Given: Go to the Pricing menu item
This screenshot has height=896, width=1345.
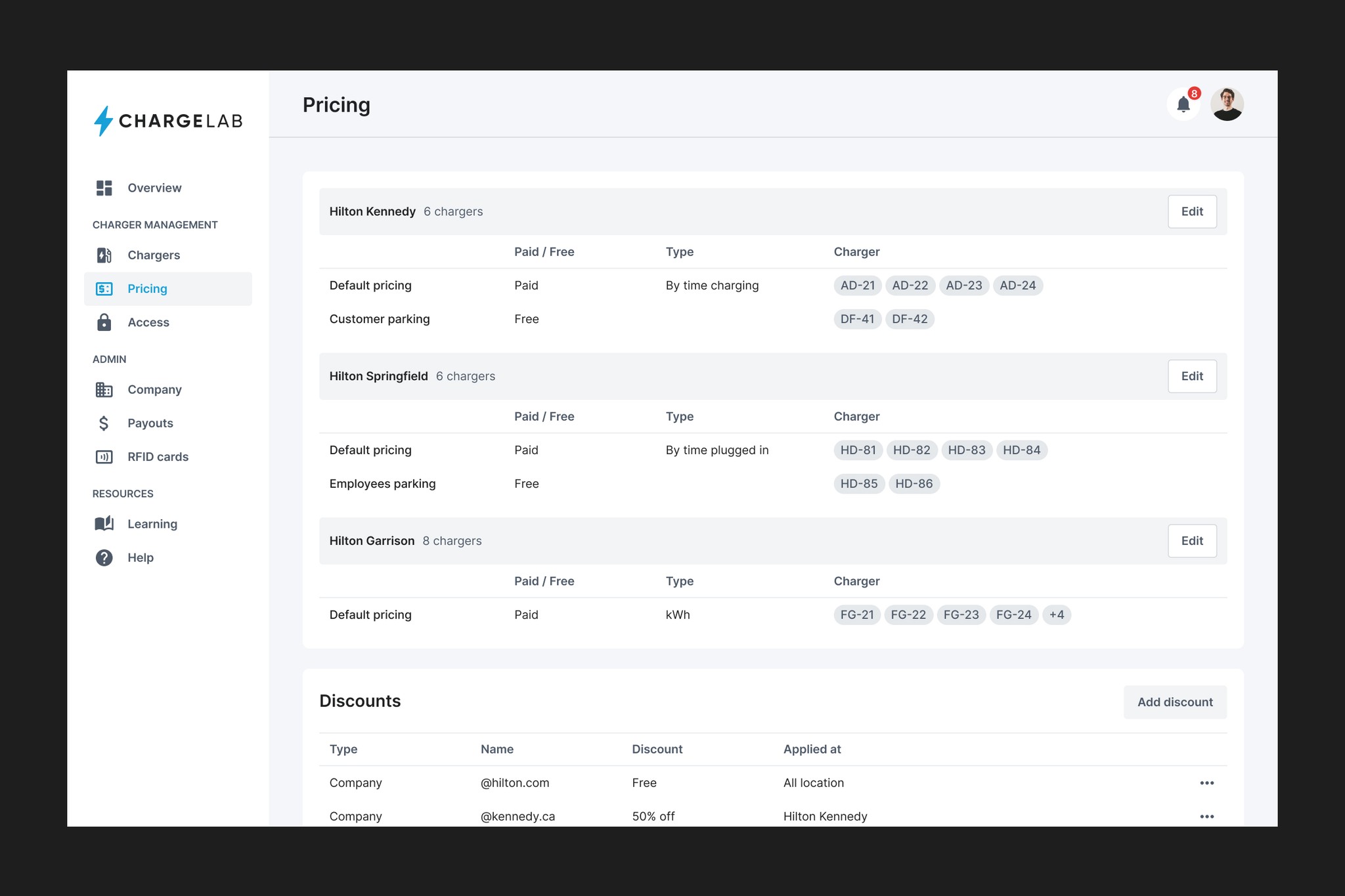Looking at the screenshot, I should tap(147, 289).
